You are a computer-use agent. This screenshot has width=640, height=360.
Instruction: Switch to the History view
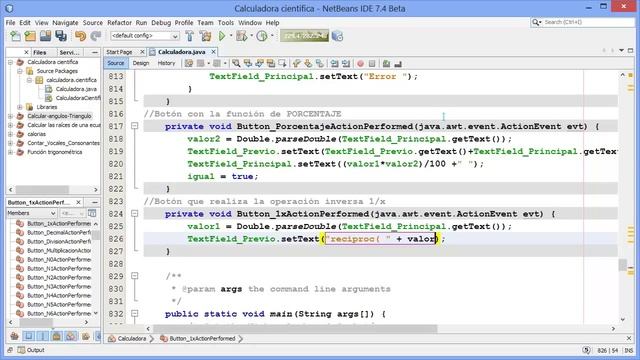[x=166, y=63]
